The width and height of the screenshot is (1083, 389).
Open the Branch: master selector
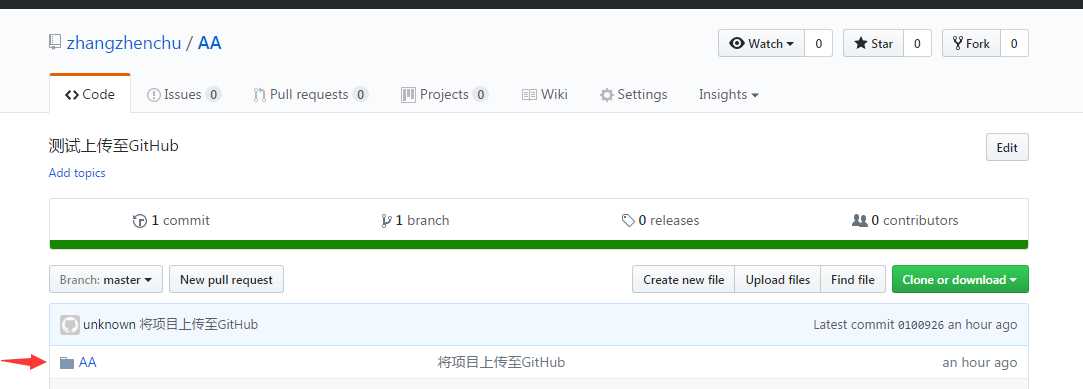coord(106,280)
